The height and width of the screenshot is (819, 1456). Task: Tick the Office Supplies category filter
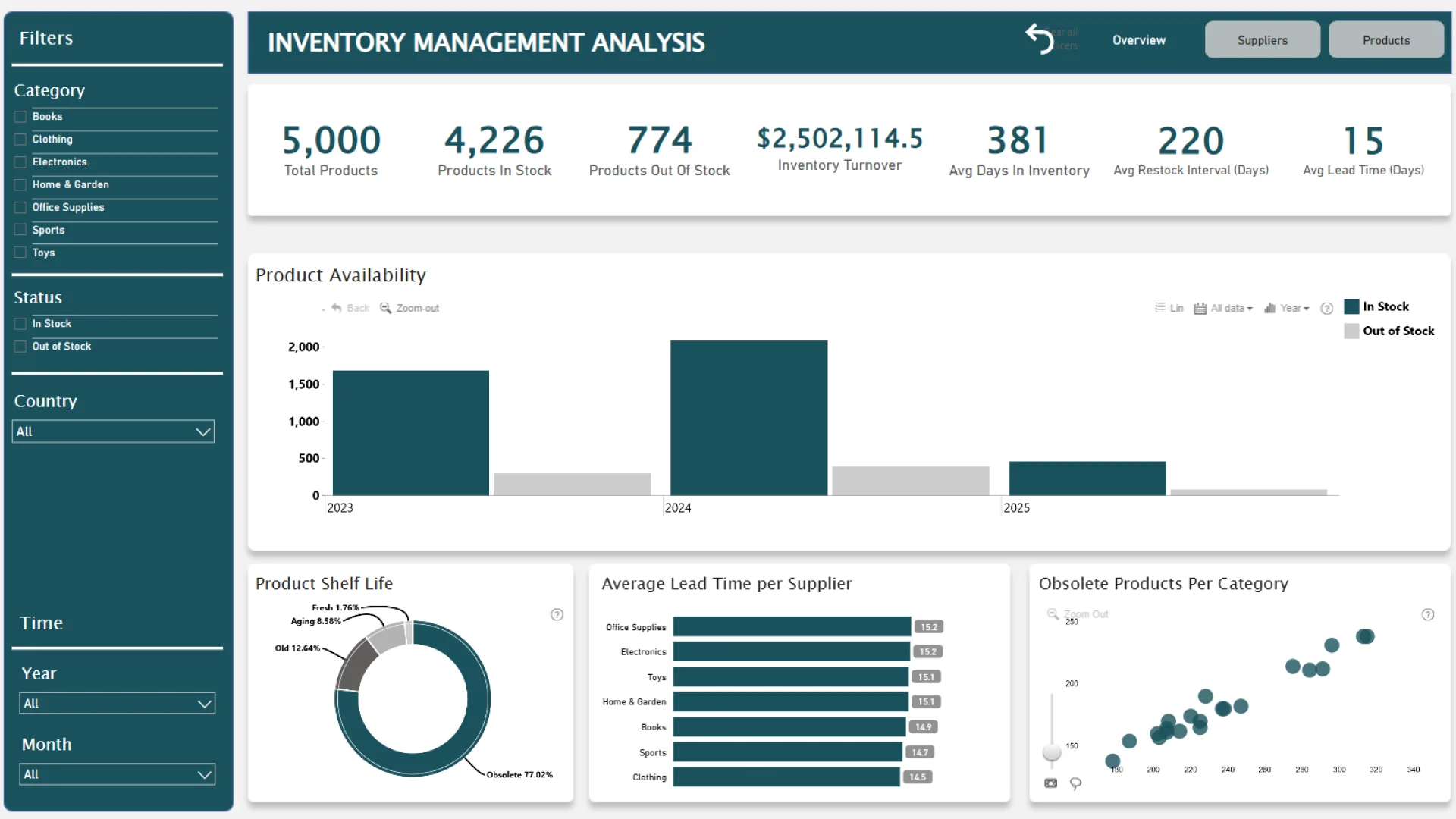point(20,208)
